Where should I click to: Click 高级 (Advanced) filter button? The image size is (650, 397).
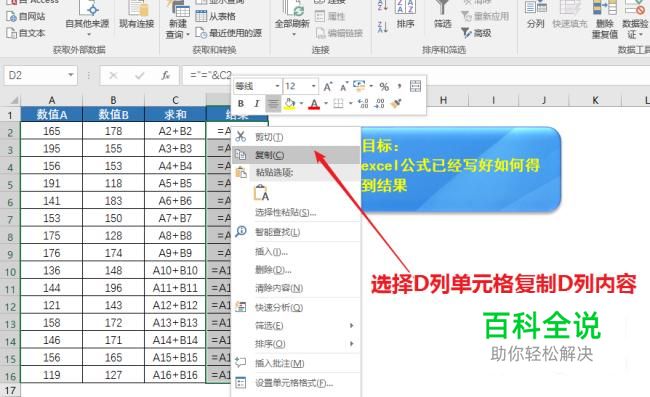click(x=476, y=33)
